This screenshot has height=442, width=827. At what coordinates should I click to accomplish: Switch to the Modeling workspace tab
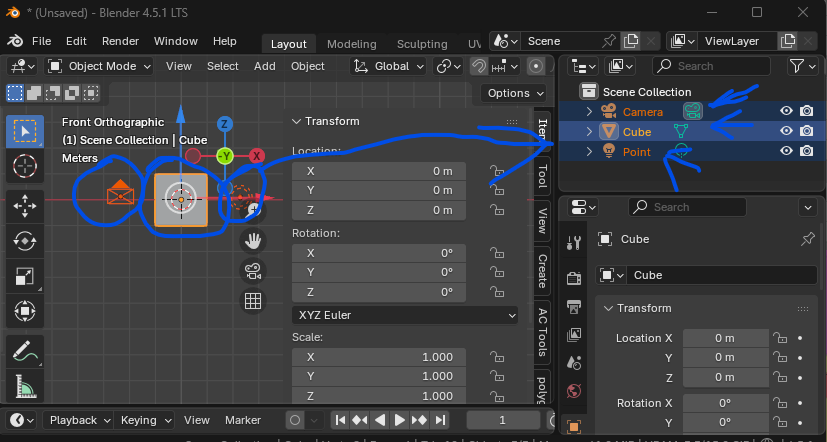pyautogui.click(x=351, y=44)
